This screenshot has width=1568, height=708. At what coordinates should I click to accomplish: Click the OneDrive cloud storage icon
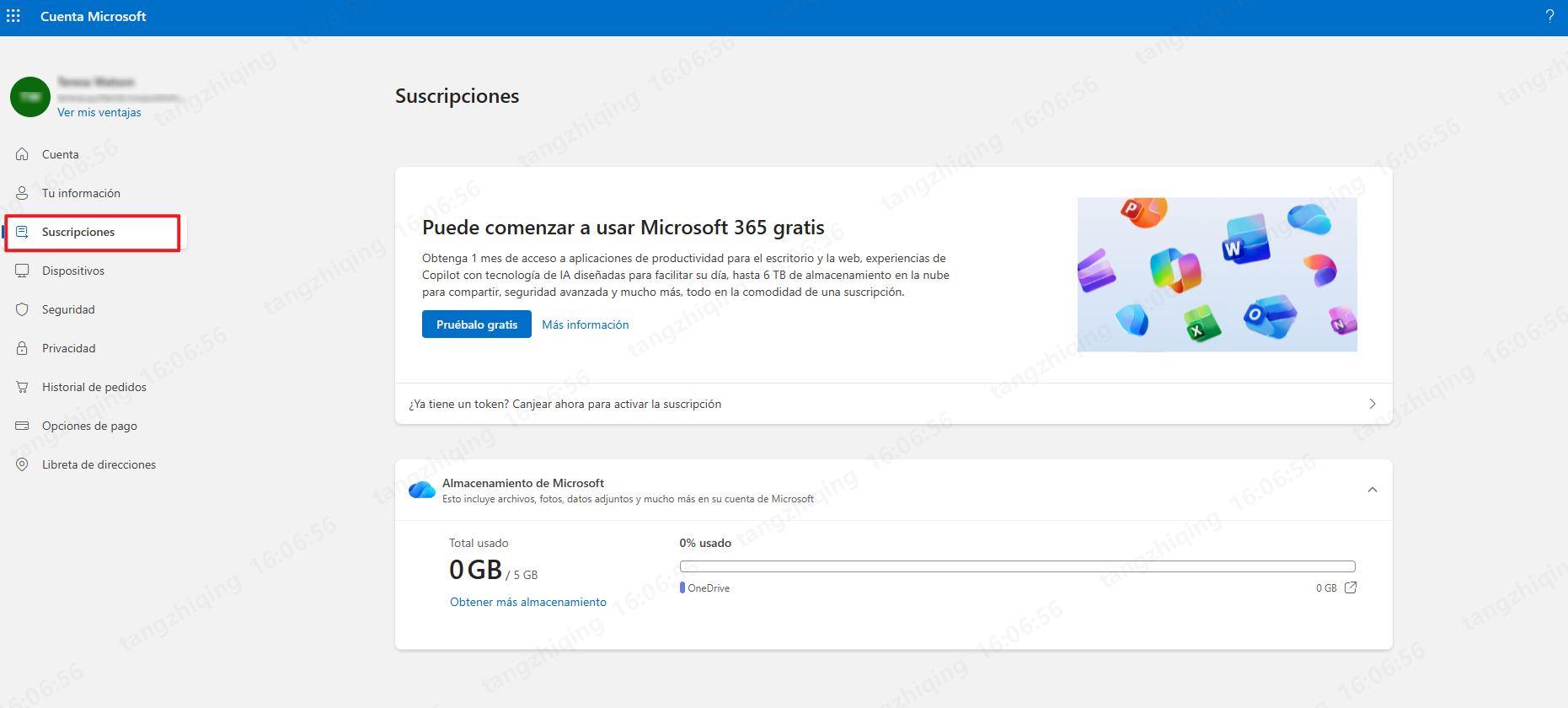[422, 490]
